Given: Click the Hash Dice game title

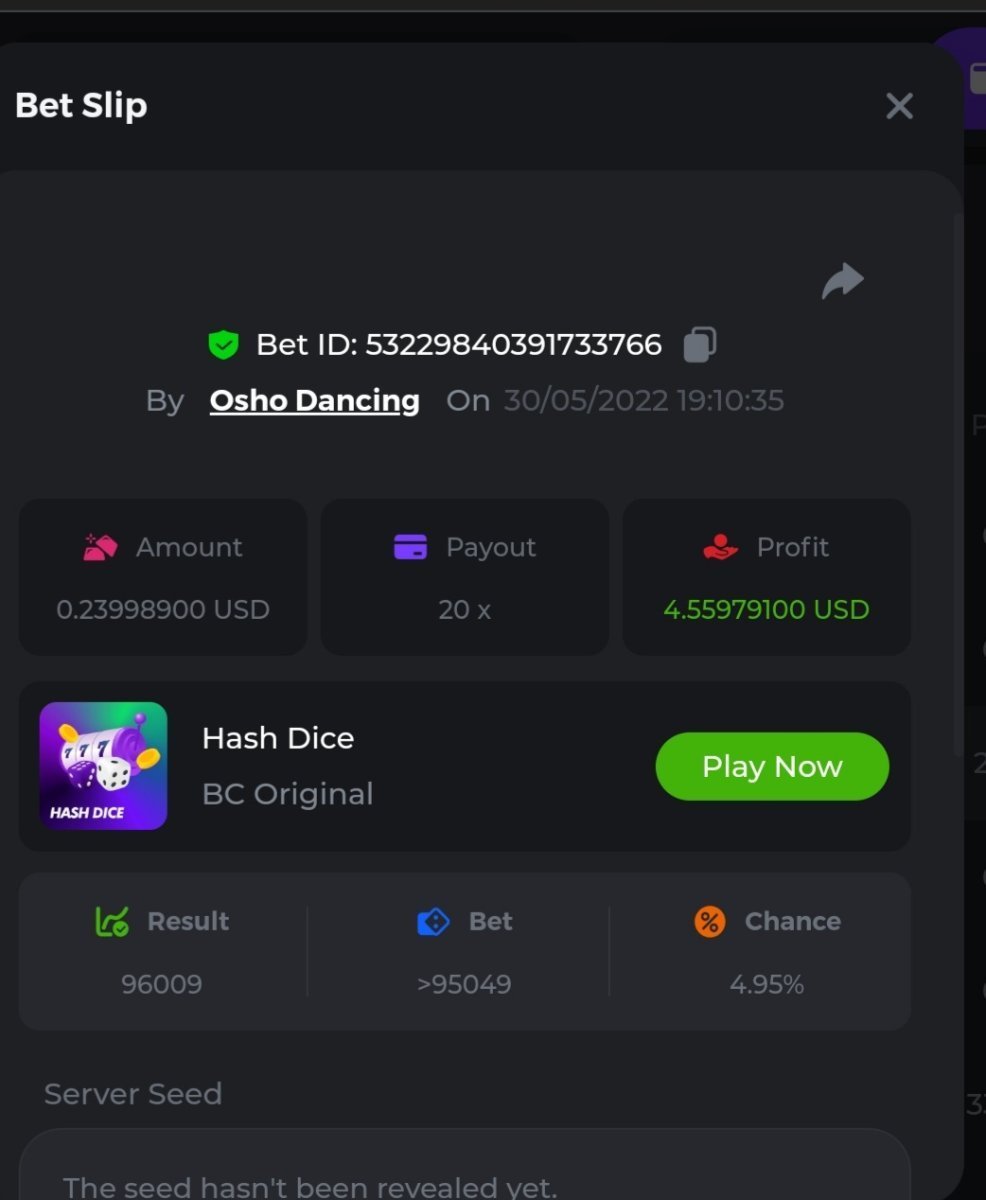Looking at the screenshot, I should (278, 738).
